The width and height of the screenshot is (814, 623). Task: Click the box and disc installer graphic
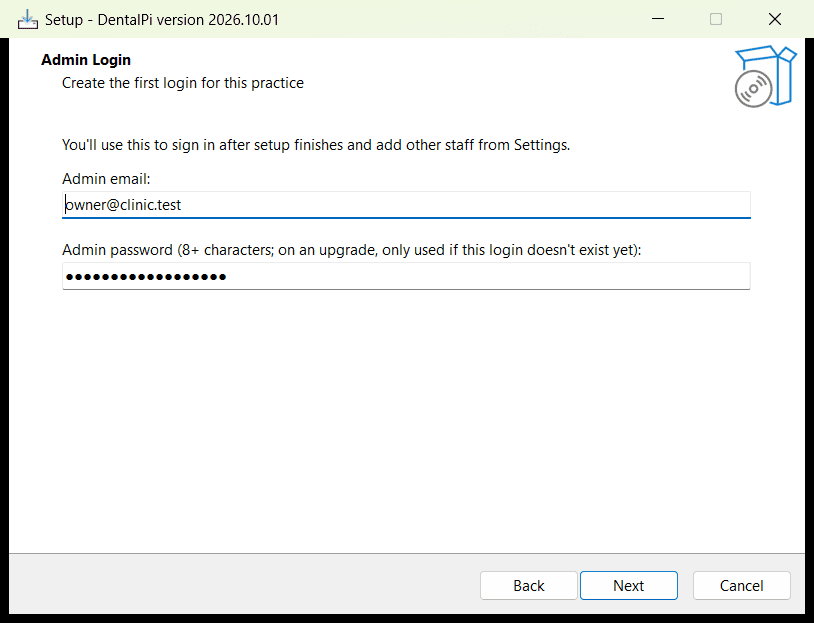pos(765,76)
